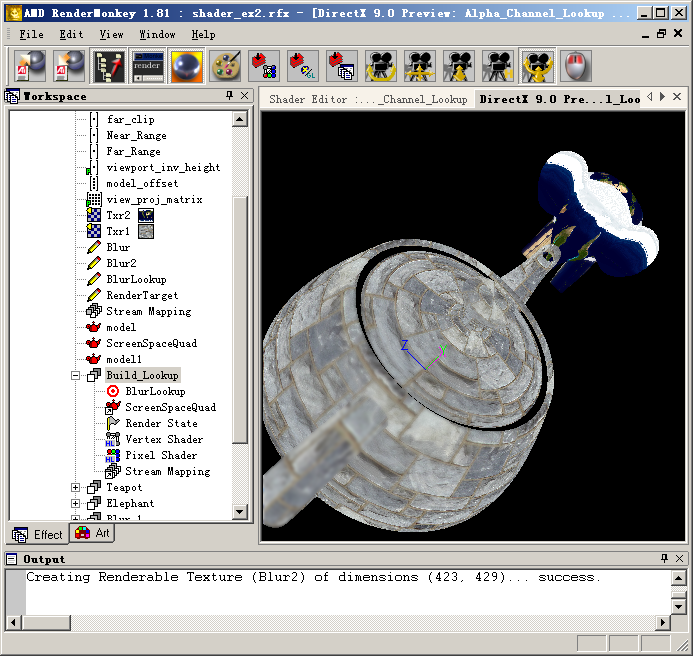
Task: Select the view_proj_matrix node
Action: click(154, 199)
